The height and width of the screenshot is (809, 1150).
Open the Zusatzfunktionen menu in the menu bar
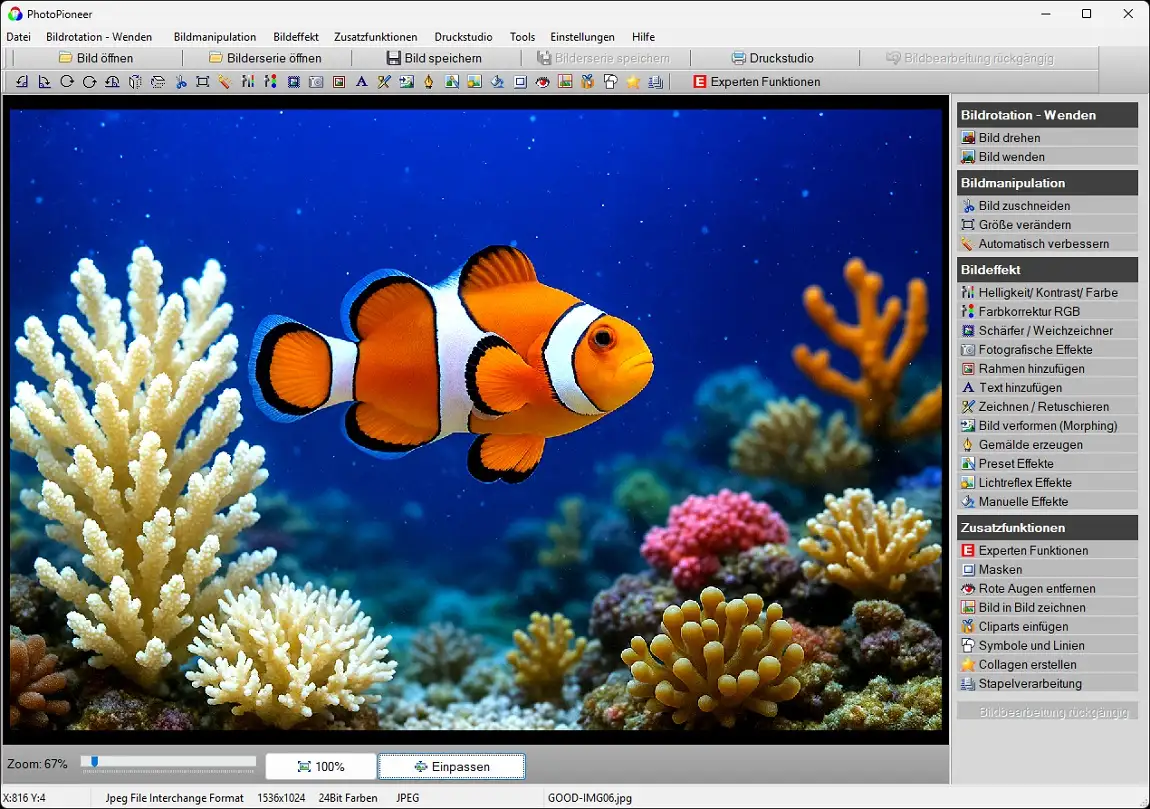(376, 37)
